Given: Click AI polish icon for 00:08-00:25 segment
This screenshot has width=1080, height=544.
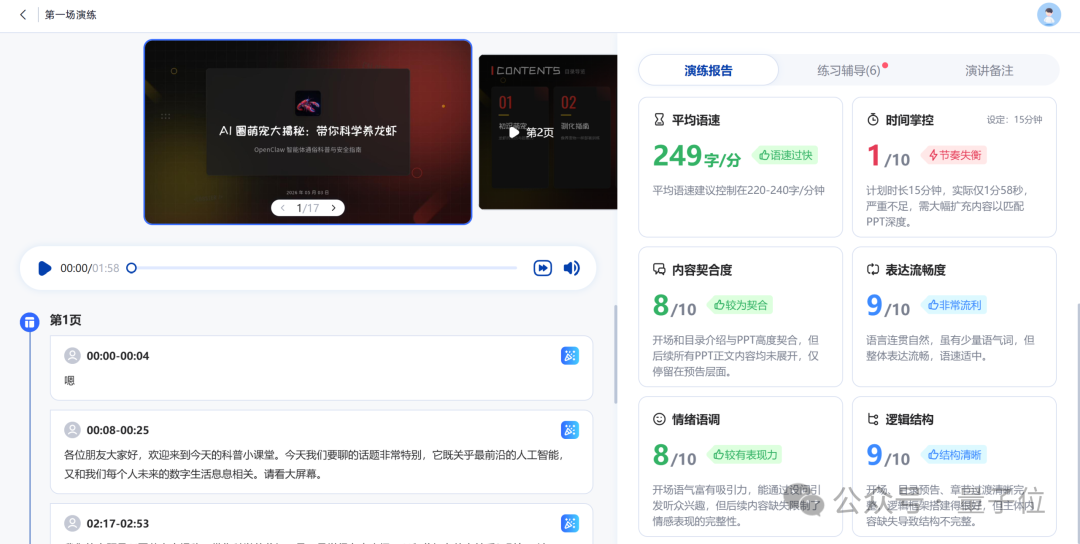Looking at the screenshot, I should point(570,430).
